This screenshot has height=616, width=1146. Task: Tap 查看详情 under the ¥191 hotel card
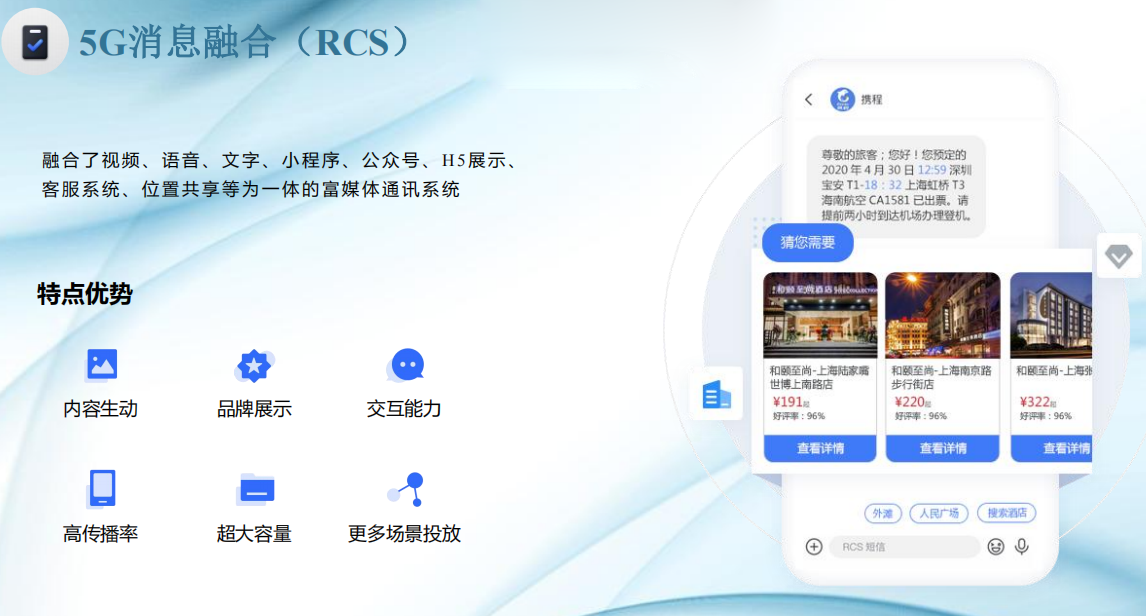point(820,448)
